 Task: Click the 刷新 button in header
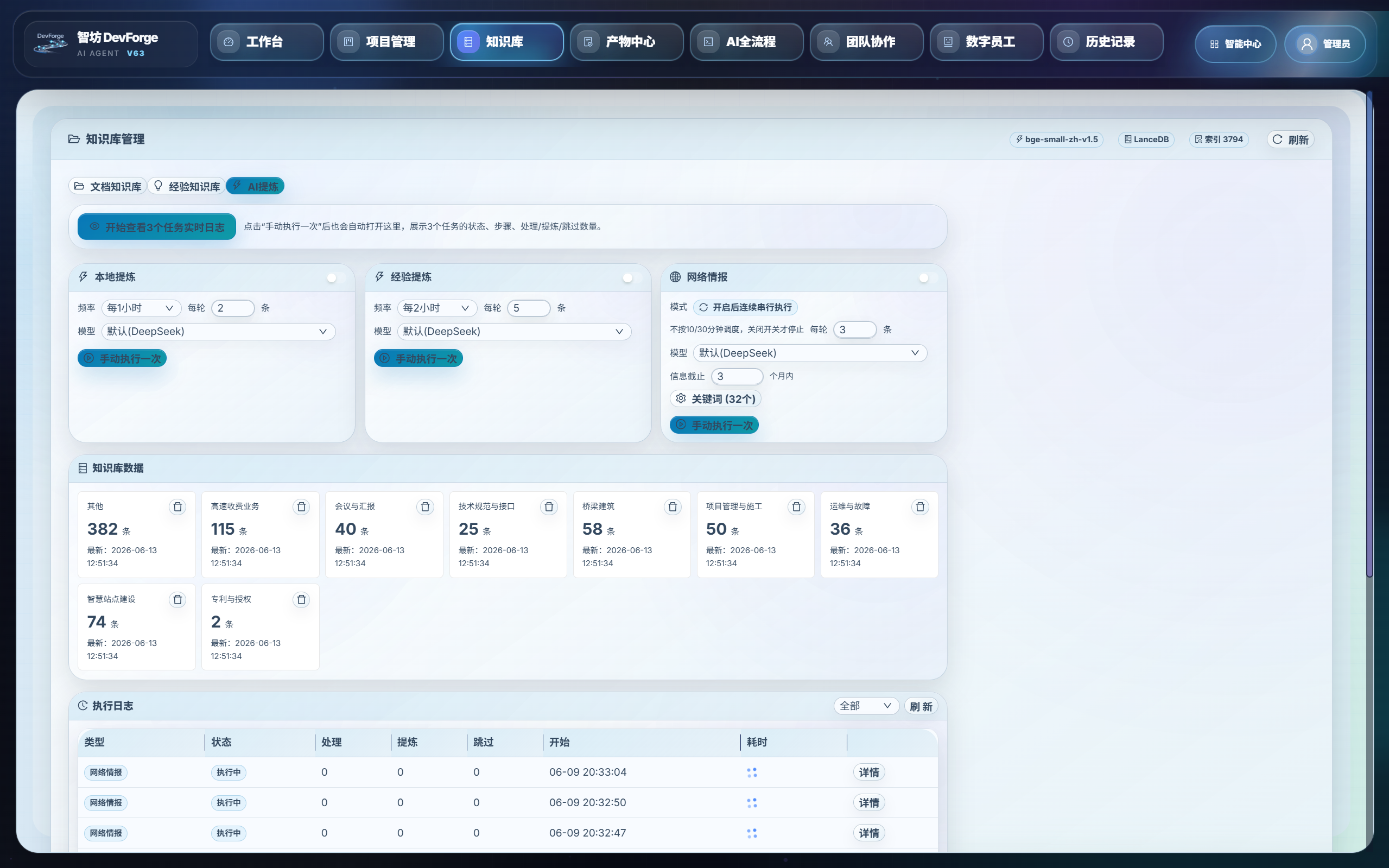click(x=1291, y=140)
